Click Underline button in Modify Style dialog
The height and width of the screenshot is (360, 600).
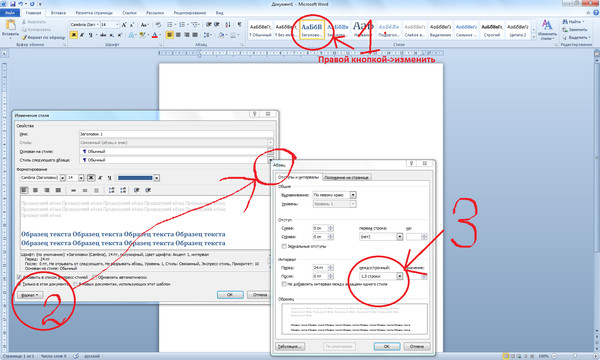(x=109, y=178)
